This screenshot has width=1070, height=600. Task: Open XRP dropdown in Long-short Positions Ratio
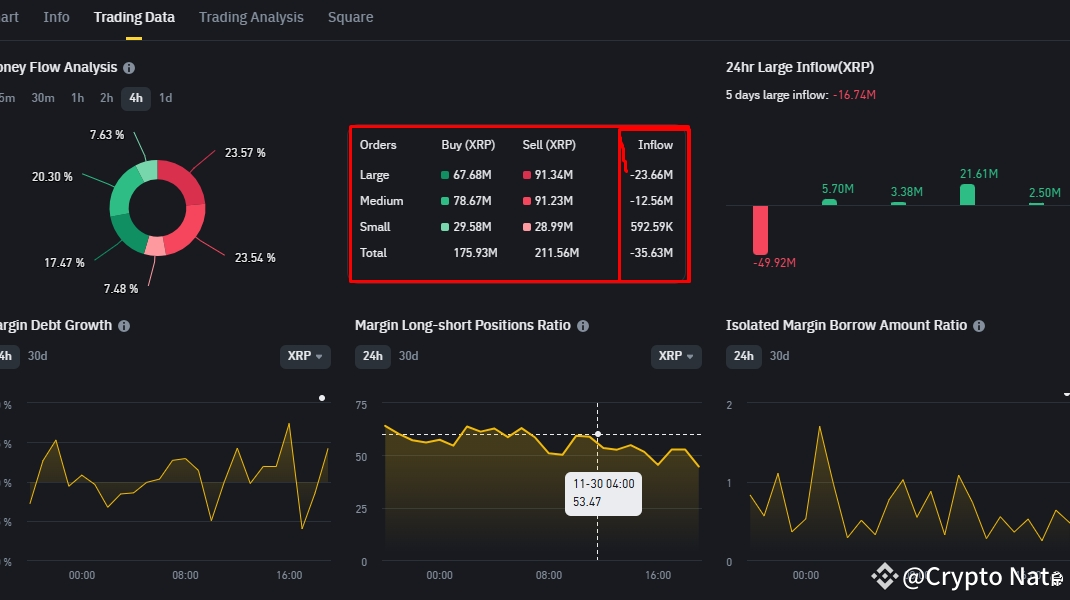(x=676, y=356)
